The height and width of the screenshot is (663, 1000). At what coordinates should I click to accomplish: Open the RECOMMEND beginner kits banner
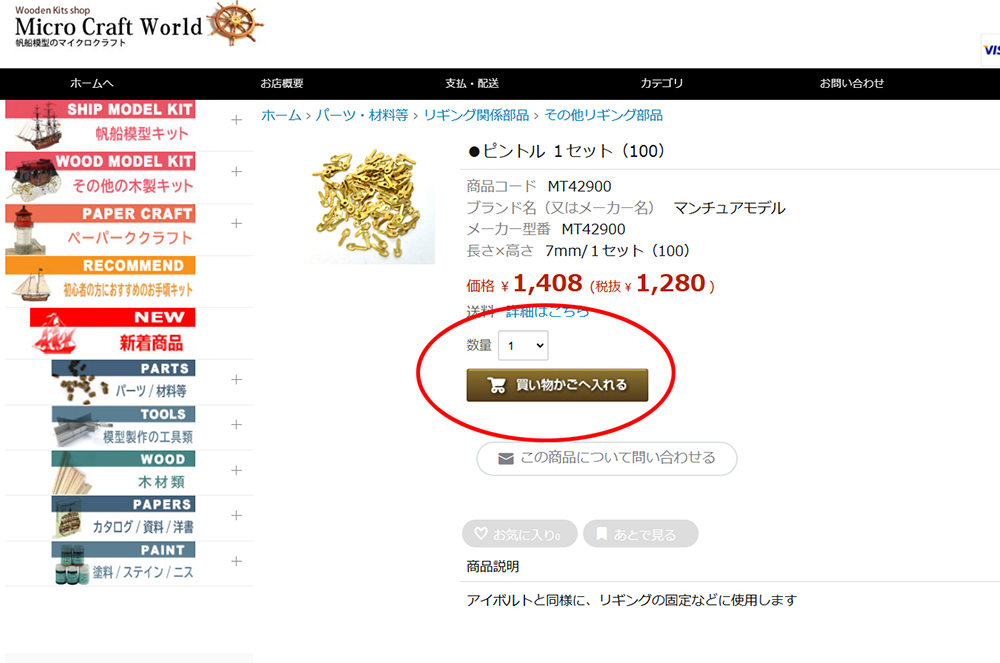coord(100,281)
